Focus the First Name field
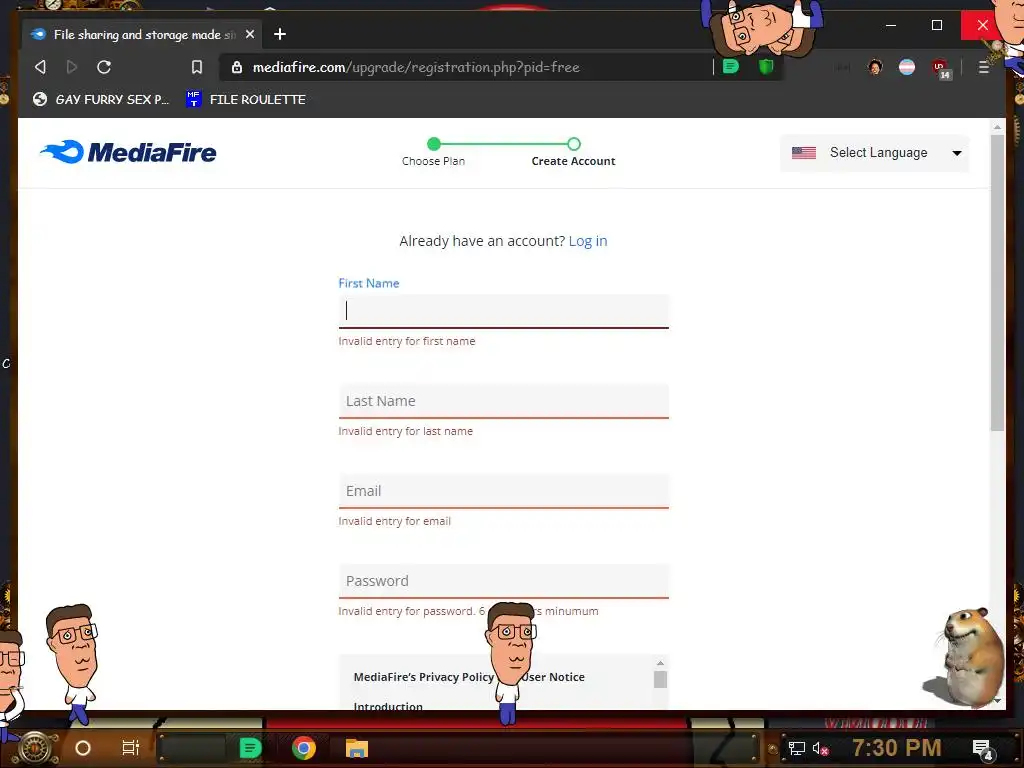 tap(504, 311)
